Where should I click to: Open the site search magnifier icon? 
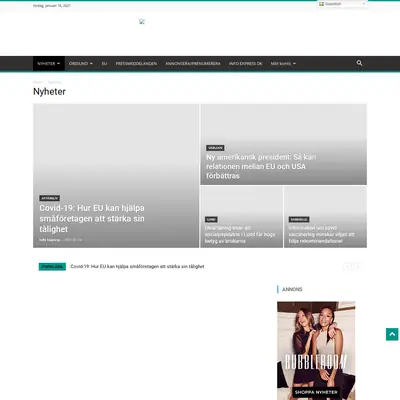click(359, 63)
